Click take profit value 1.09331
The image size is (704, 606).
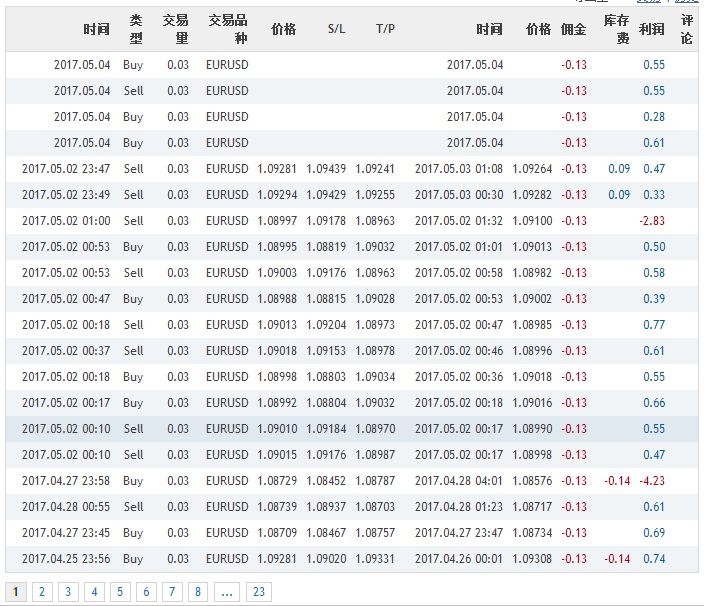(375, 559)
